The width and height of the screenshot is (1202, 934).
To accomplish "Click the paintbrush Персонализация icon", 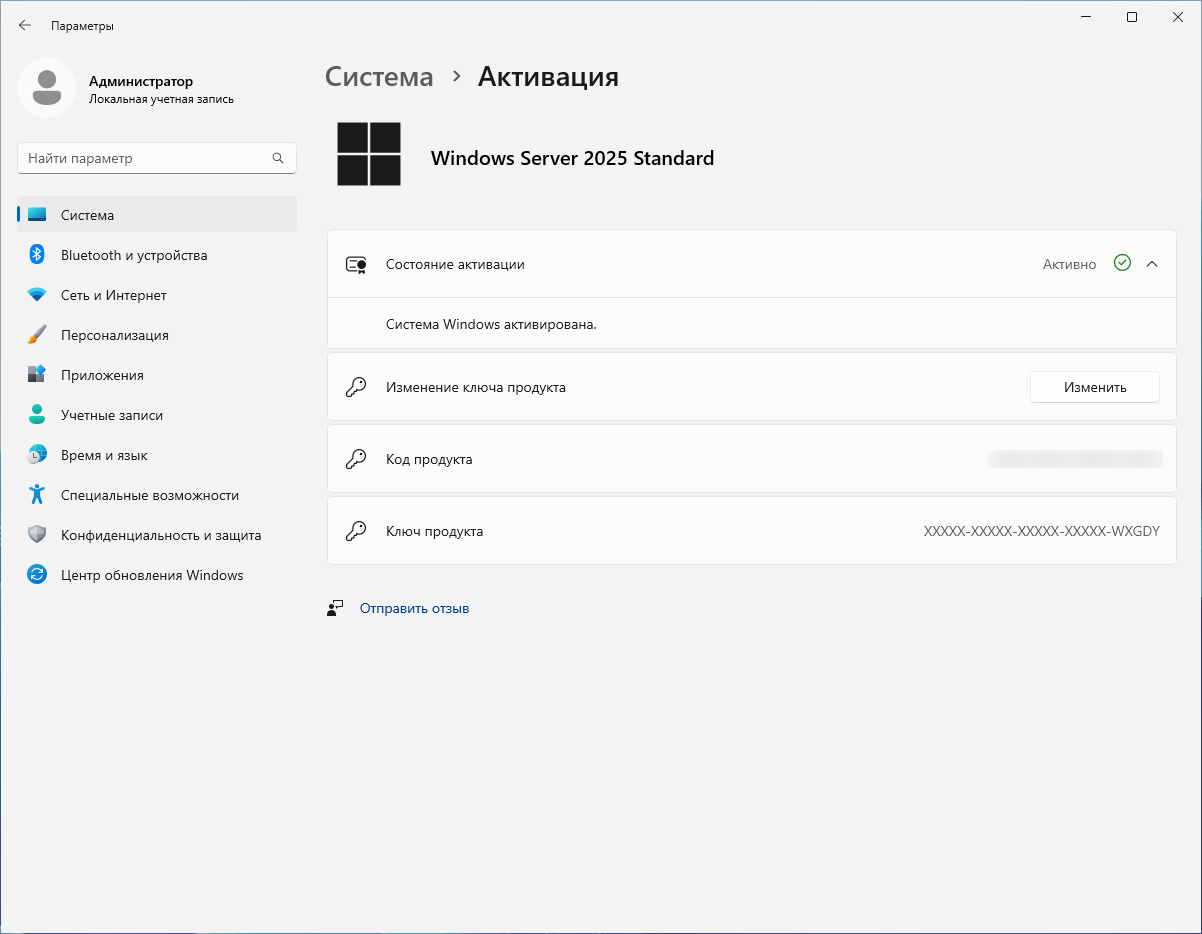I will click(37, 335).
